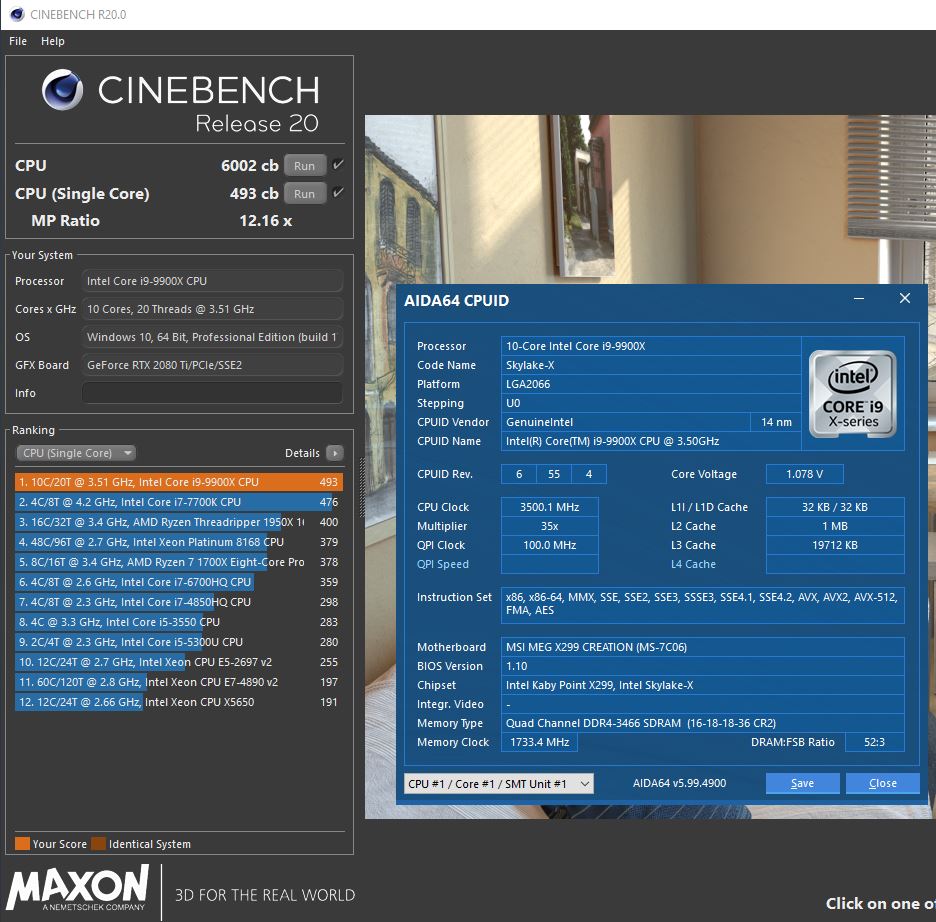Select ranking row Intel Xeon CPU E7-4890 v2

tap(179, 682)
